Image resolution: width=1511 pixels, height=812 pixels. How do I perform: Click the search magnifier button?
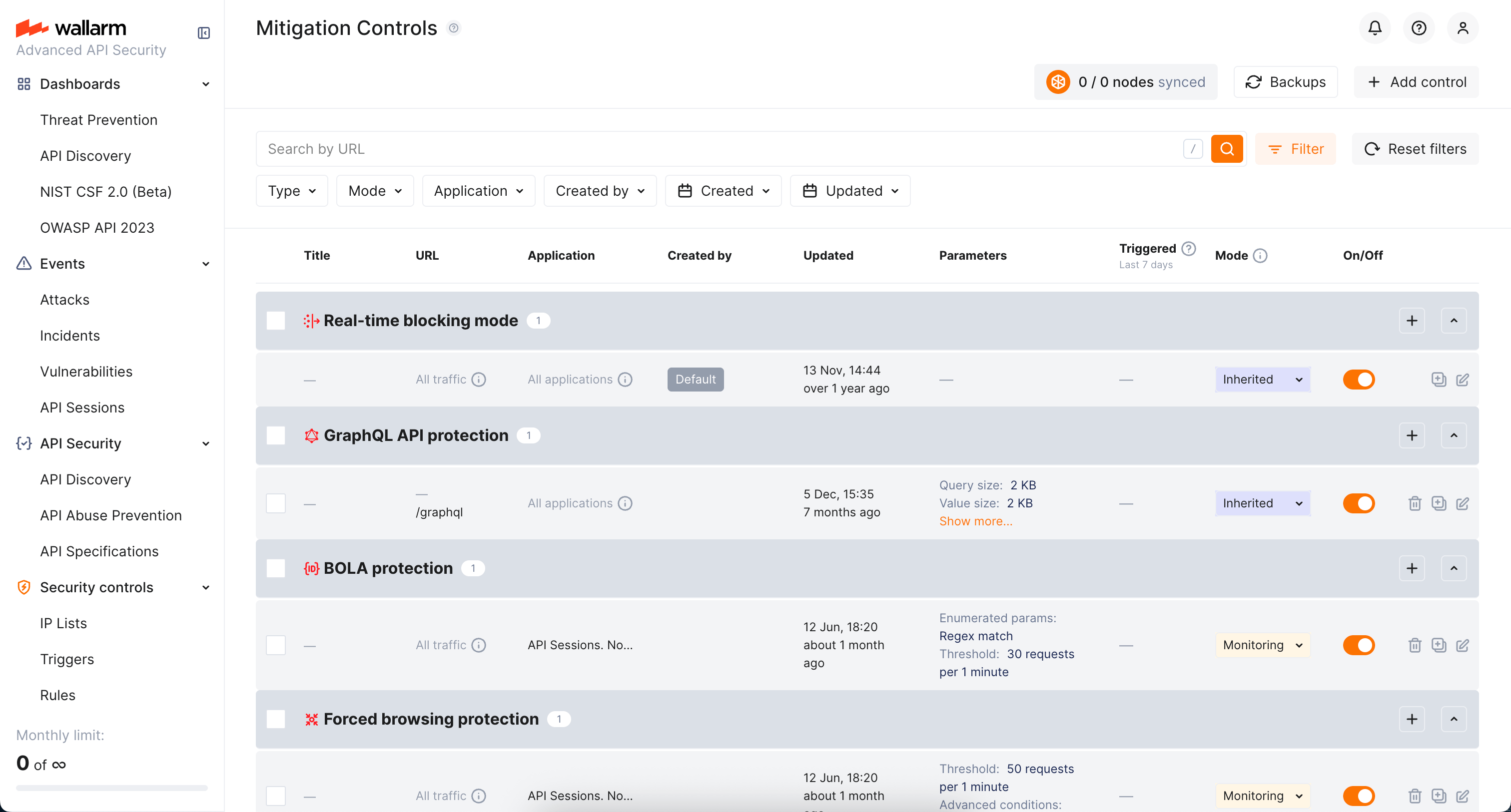[x=1227, y=148]
